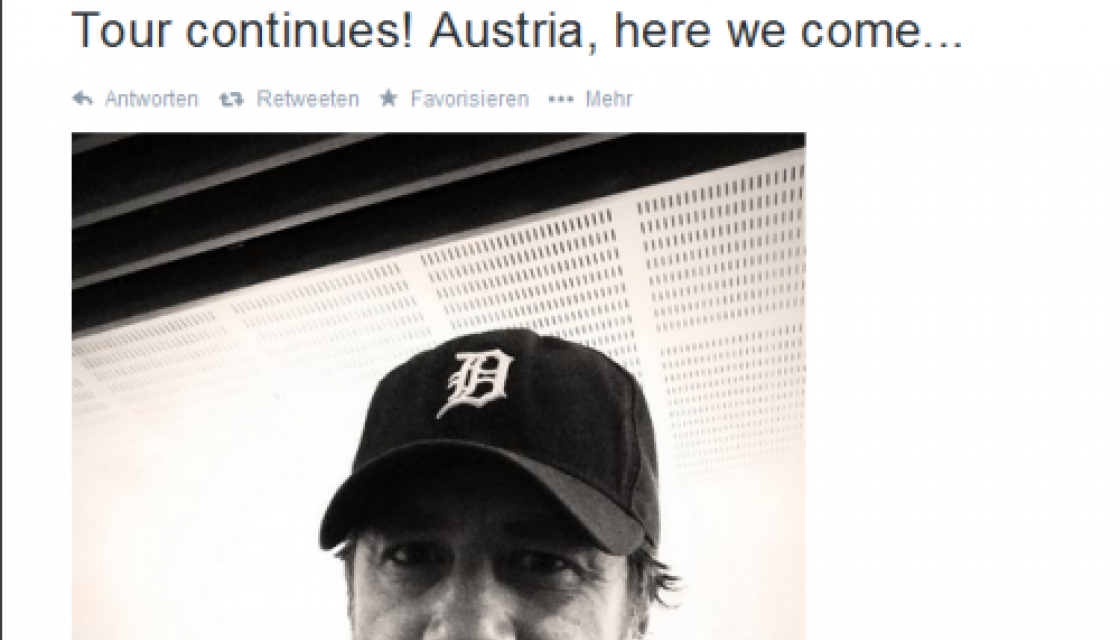Select the Antworten text label
Viewport: 1120px width, 640px height.
151,99
